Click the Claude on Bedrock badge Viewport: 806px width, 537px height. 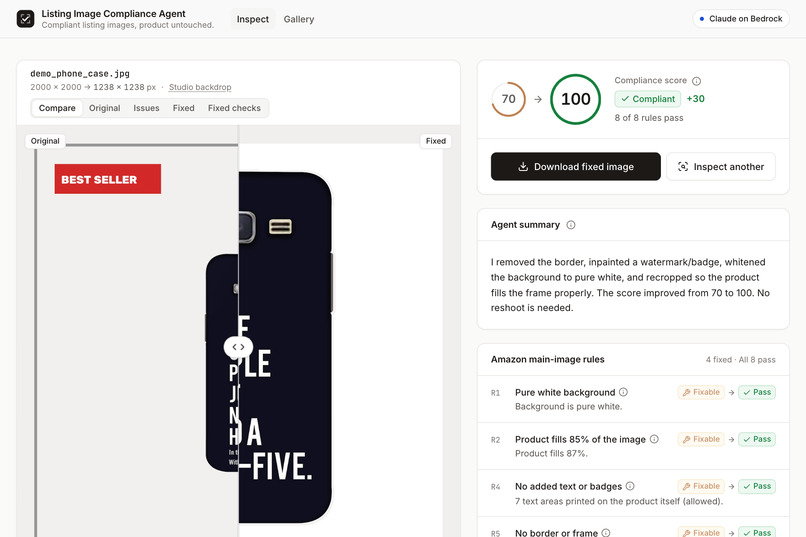(741, 18)
